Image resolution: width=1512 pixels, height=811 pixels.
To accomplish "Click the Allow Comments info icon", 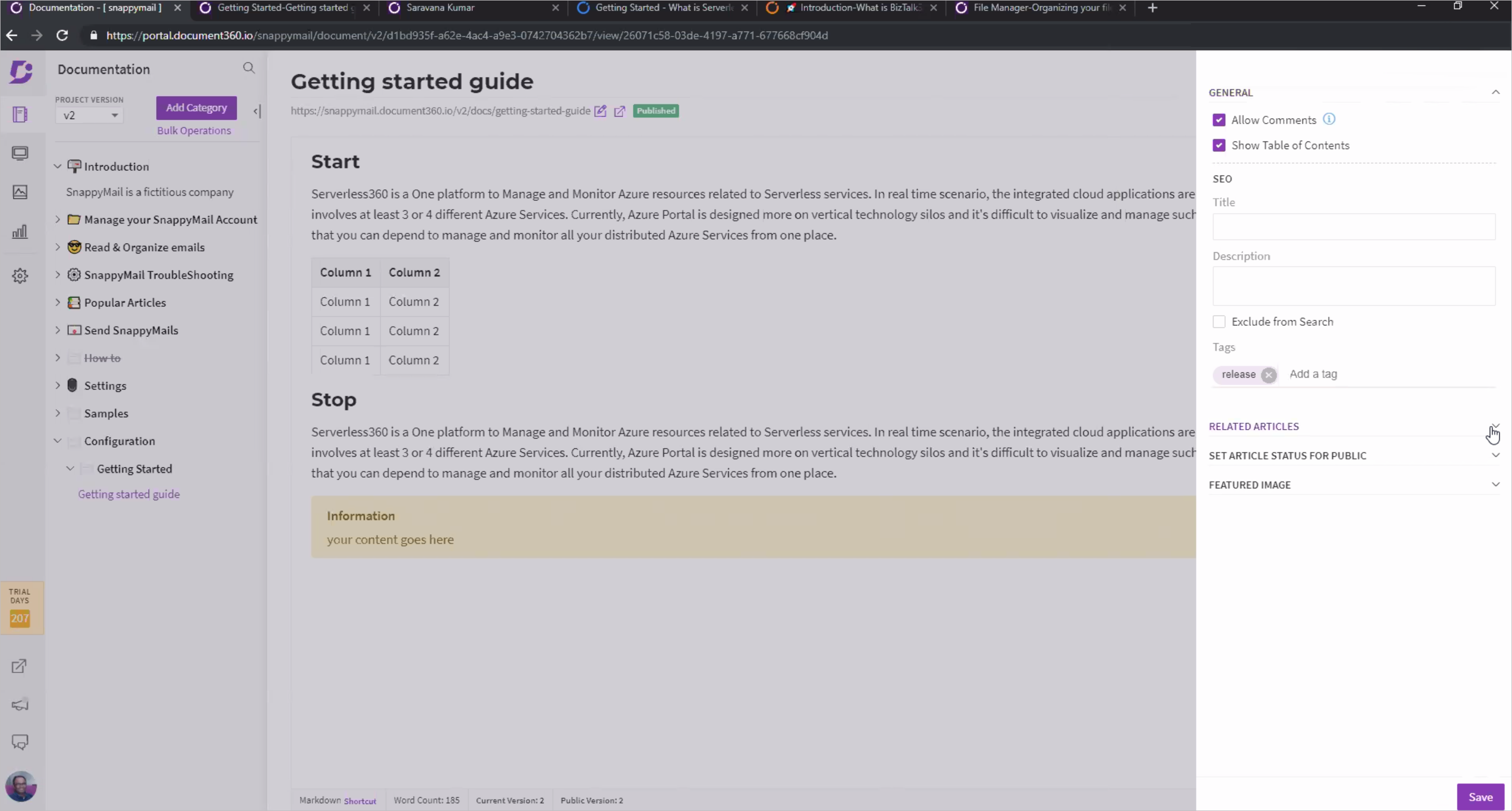I will tap(1329, 119).
